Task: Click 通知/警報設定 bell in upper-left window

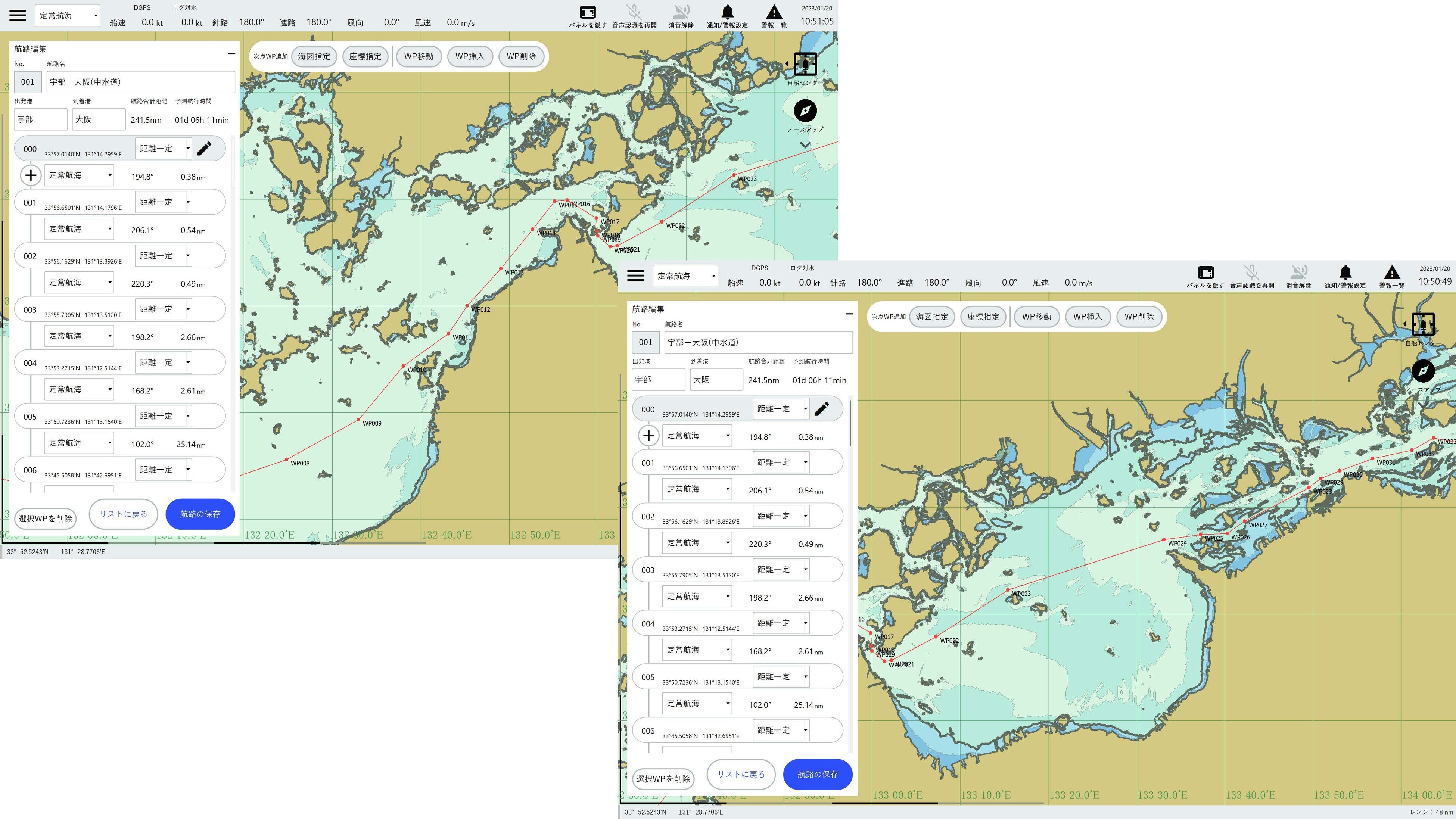Action: coord(727,12)
